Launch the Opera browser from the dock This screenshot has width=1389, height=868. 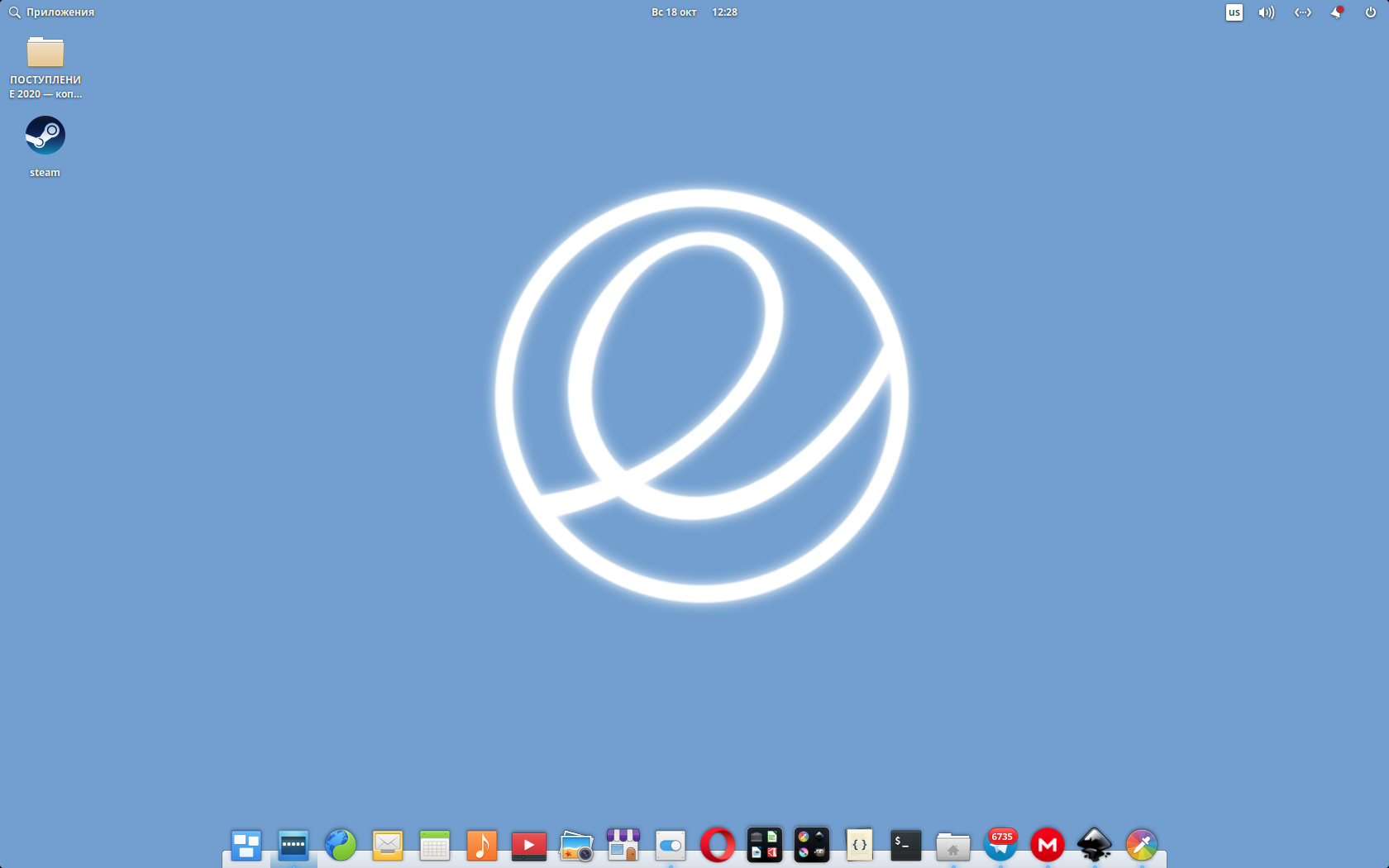tap(718, 845)
